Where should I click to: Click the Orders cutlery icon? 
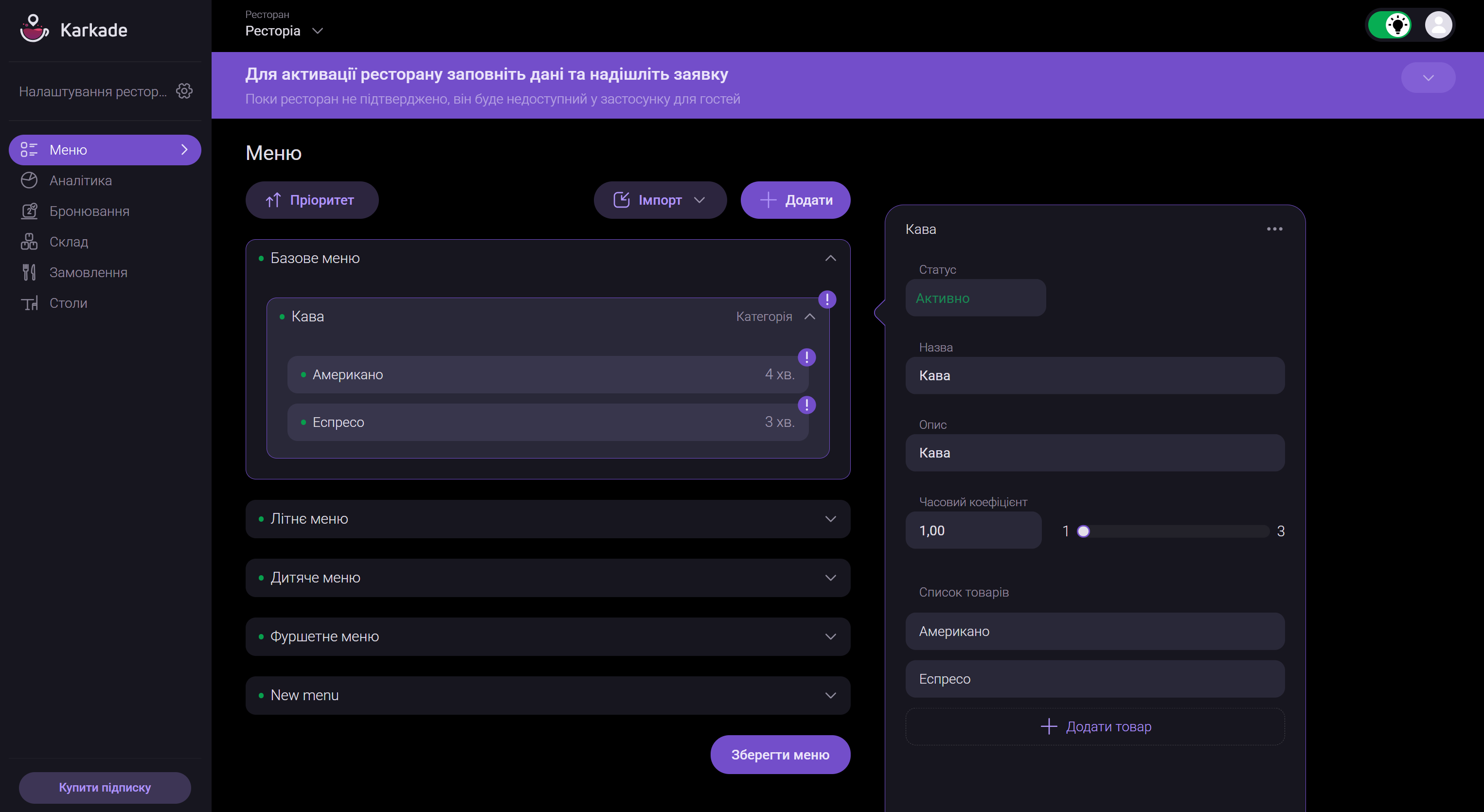[29, 272]
